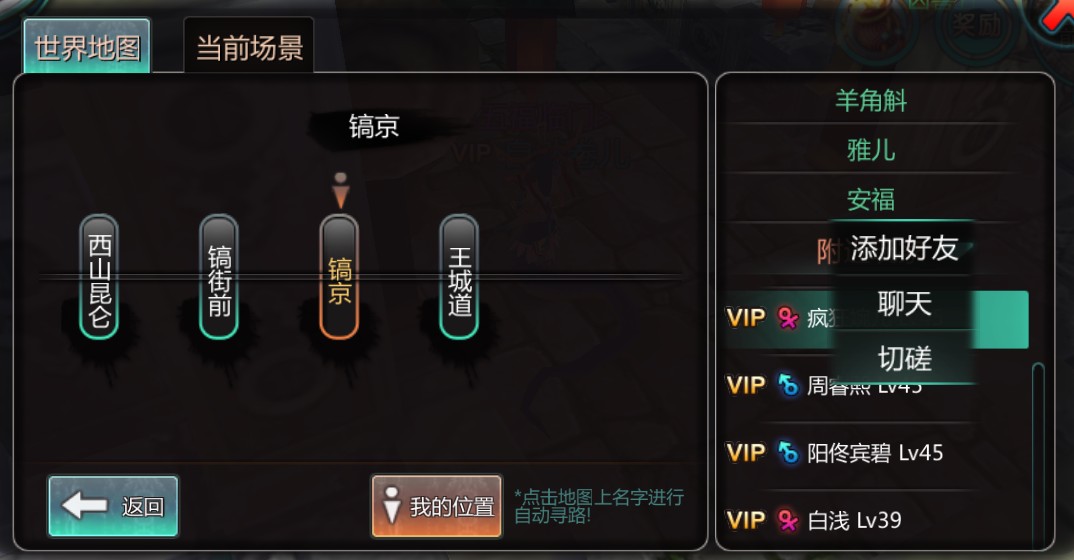1074x560 pixels.
Task: Select the 王城道 map node
Action: [459, 277]
